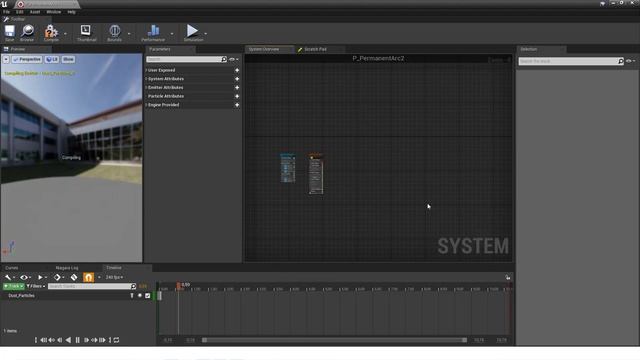This screenshot has height=360, width=640.
Task: Add a parameter to Engine Provided
Action: coord(237,105)
